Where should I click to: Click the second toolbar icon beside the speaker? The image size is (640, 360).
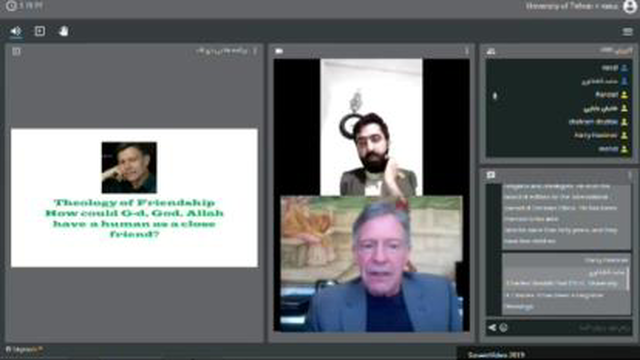[x=40, y=31]
